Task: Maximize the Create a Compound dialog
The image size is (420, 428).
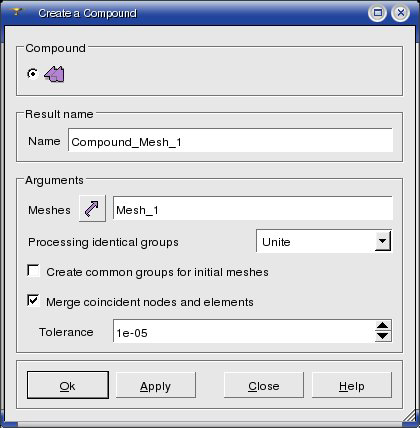Action: [377, 13]
